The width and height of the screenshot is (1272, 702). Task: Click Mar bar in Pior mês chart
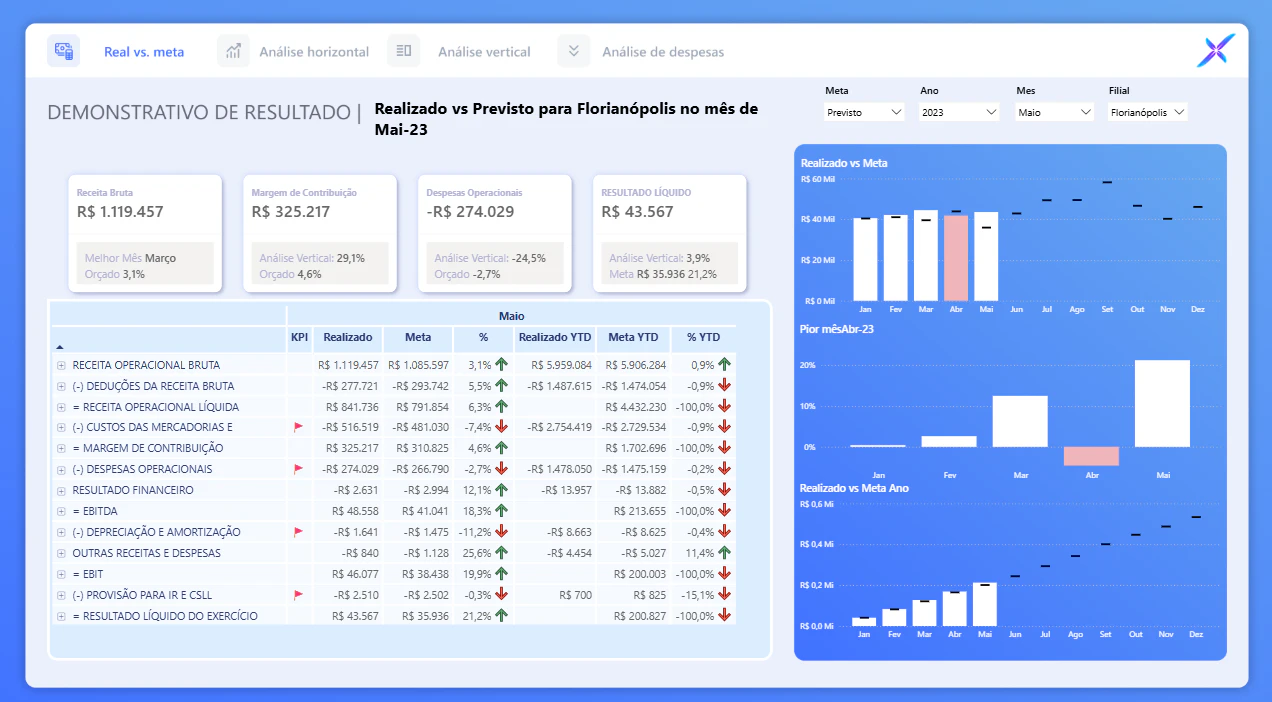point(1020,422)
